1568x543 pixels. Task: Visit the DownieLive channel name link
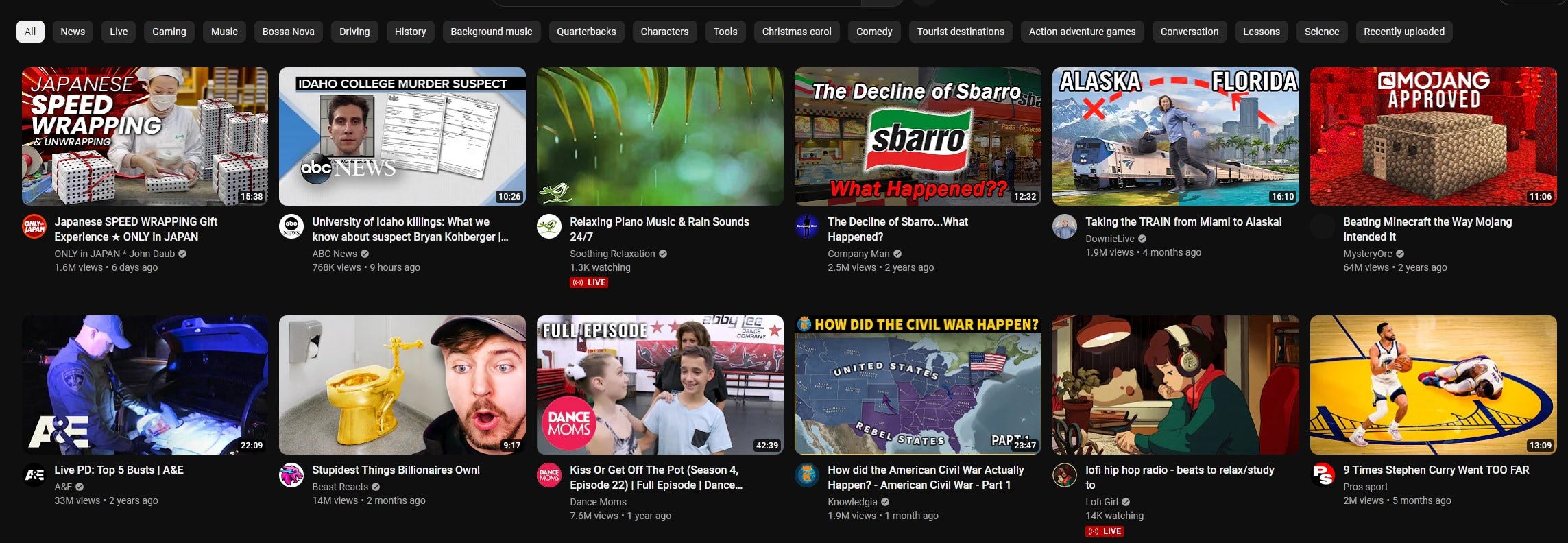(1109, 239)
